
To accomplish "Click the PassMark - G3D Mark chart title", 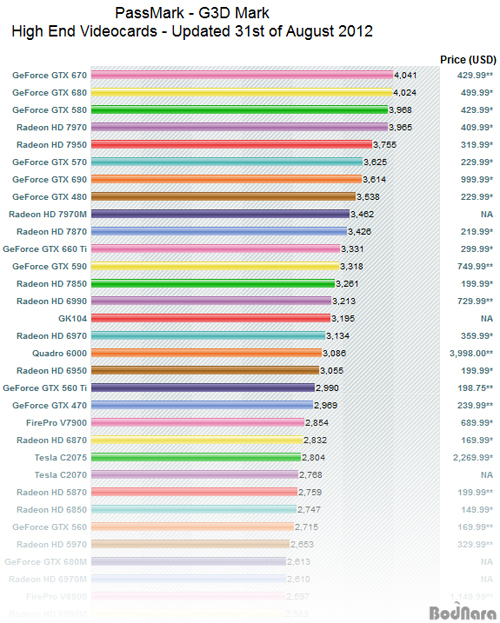I will click(192, 13).
